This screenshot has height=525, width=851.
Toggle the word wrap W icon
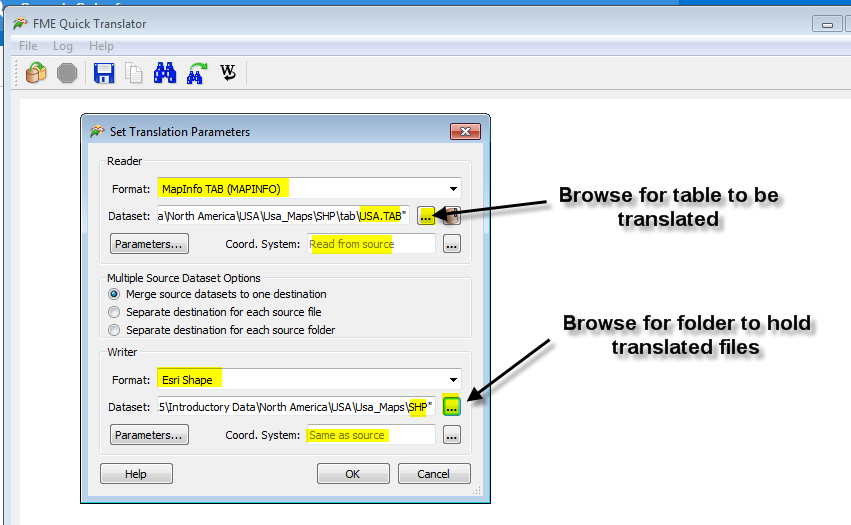228,72
